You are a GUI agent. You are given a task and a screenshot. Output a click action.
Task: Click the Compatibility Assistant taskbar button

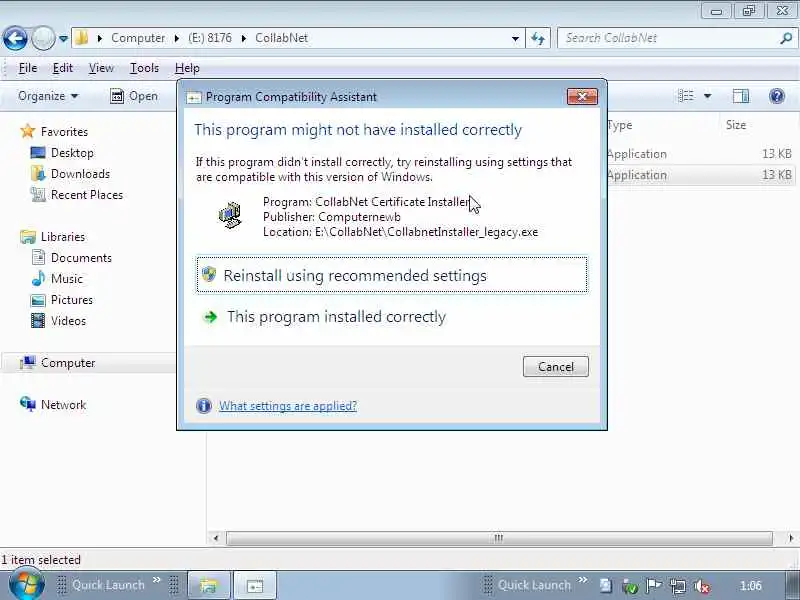[255, 586]
